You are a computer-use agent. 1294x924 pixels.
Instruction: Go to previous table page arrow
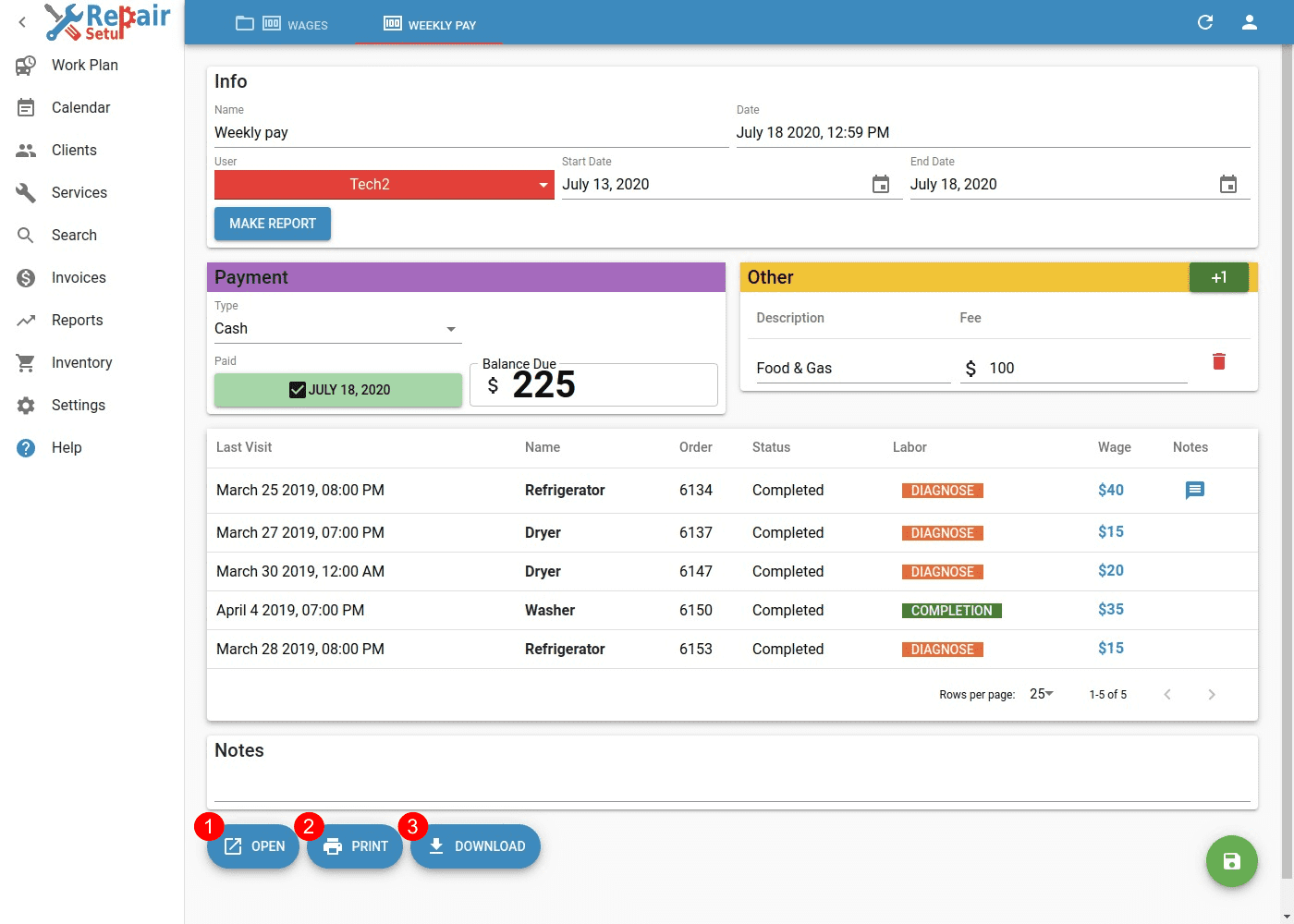pos(1167,694)
